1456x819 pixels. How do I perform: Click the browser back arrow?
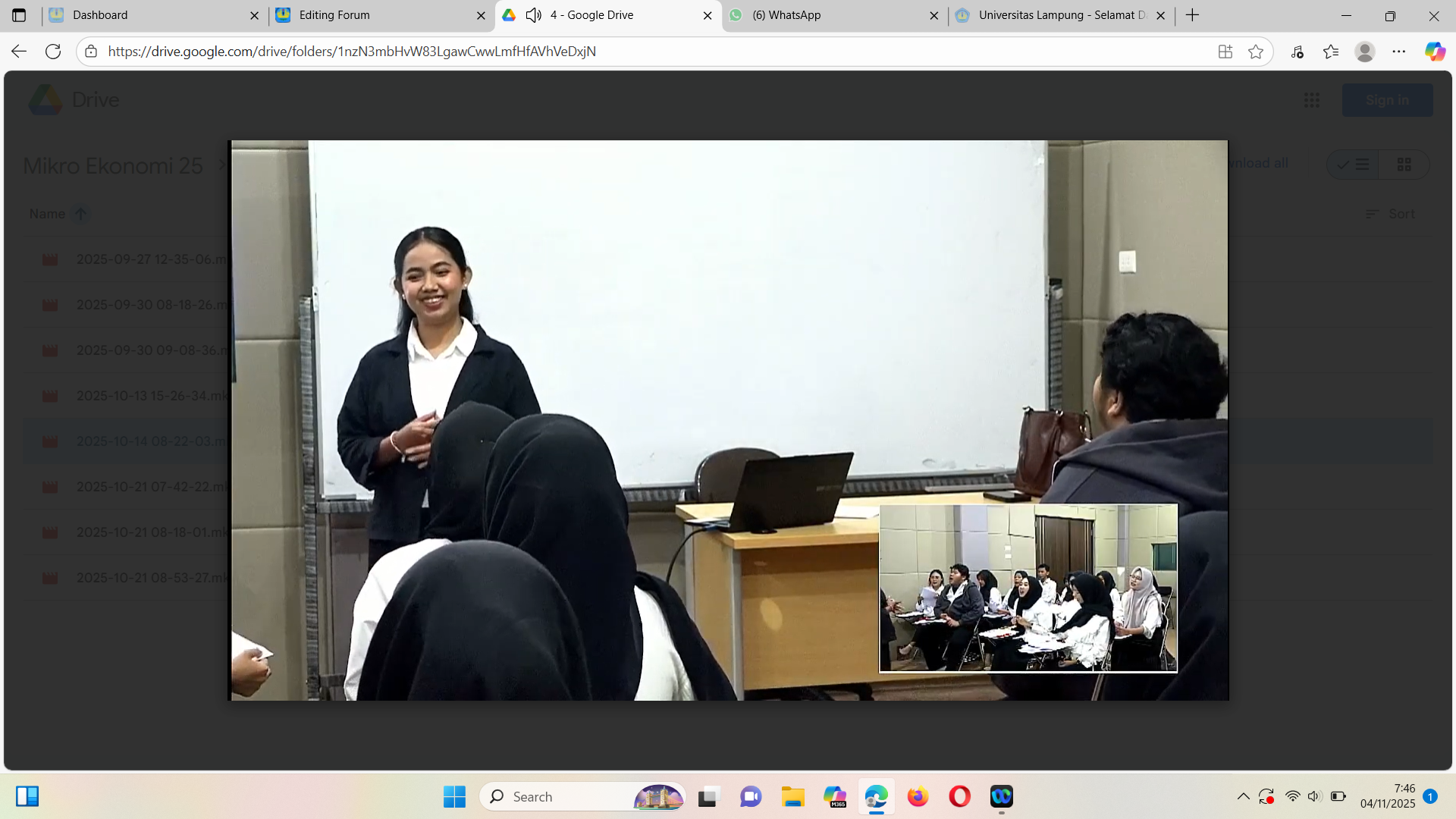pyautogui.click(x=19, y=52)
